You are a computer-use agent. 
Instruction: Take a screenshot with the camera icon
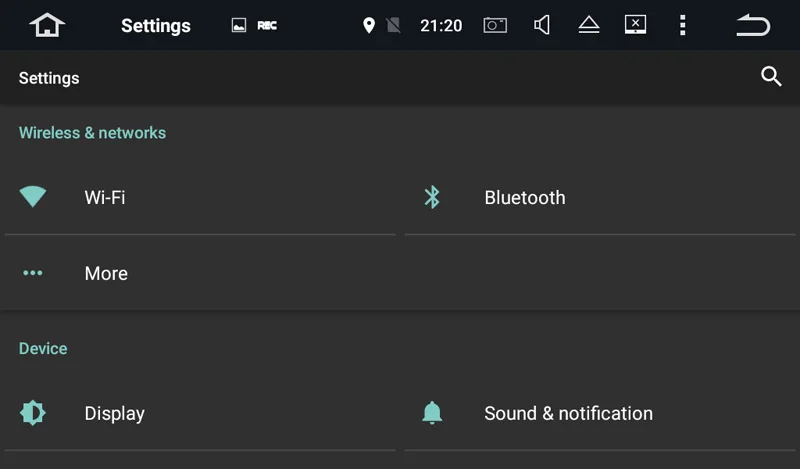click(x=495, y=25)
